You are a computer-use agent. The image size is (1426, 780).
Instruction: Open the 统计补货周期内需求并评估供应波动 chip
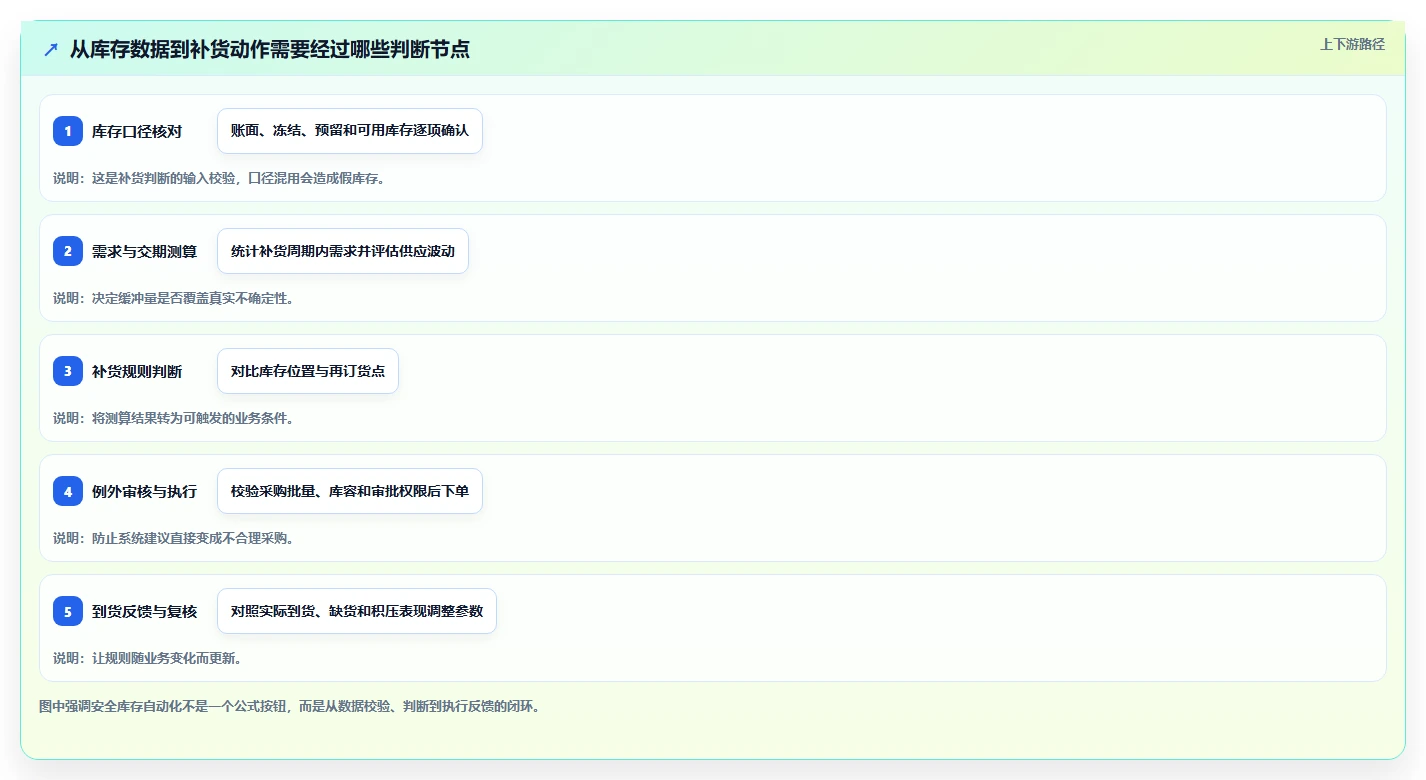click(343, 251)
